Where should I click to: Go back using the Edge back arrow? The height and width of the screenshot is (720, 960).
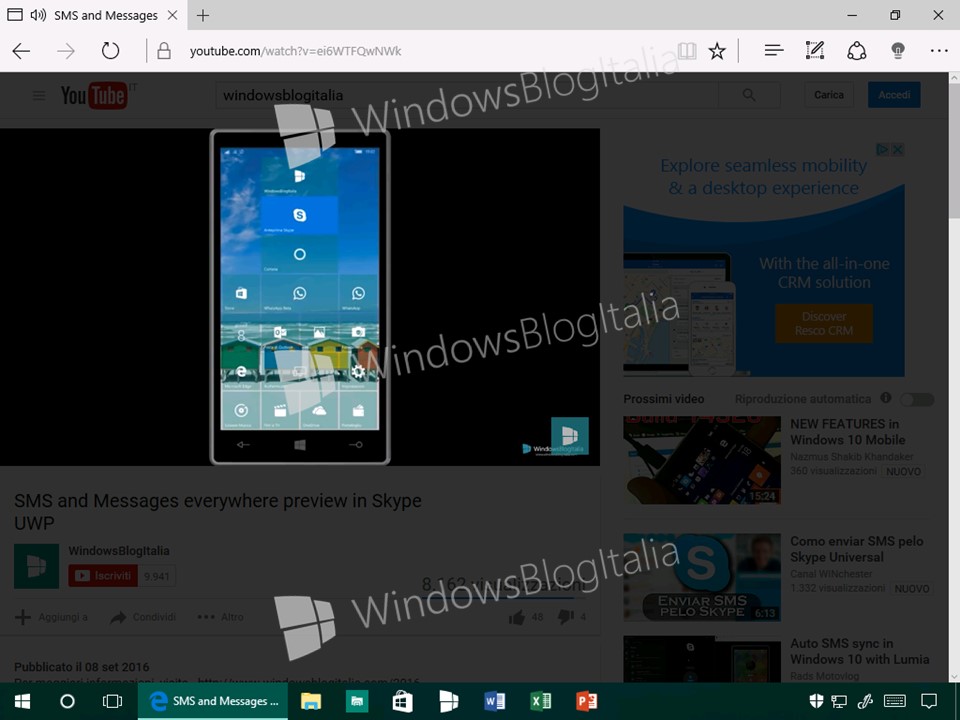tap(21, 51)
